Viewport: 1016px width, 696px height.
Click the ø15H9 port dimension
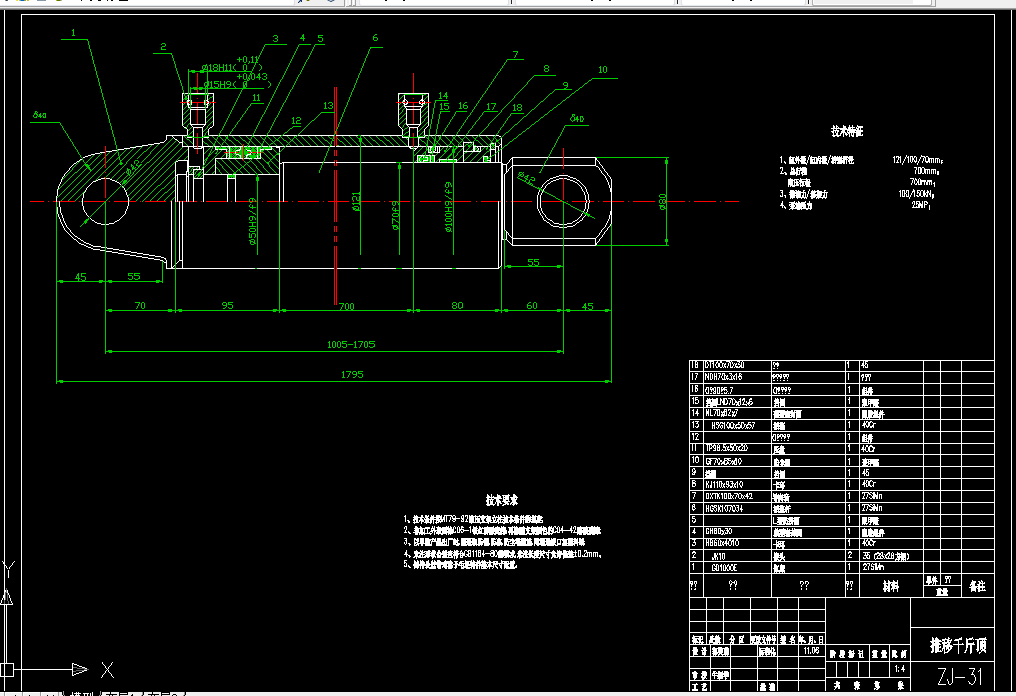pyautogui.click(x=218, y=84)
